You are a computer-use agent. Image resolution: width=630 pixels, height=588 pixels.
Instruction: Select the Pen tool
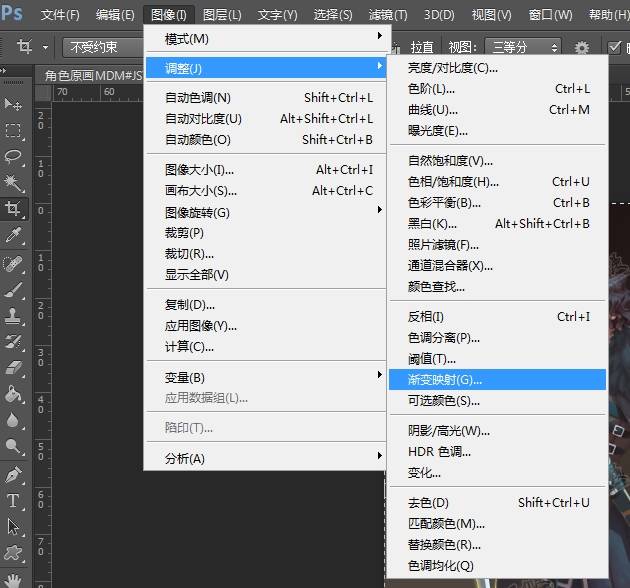click(13, 475)
